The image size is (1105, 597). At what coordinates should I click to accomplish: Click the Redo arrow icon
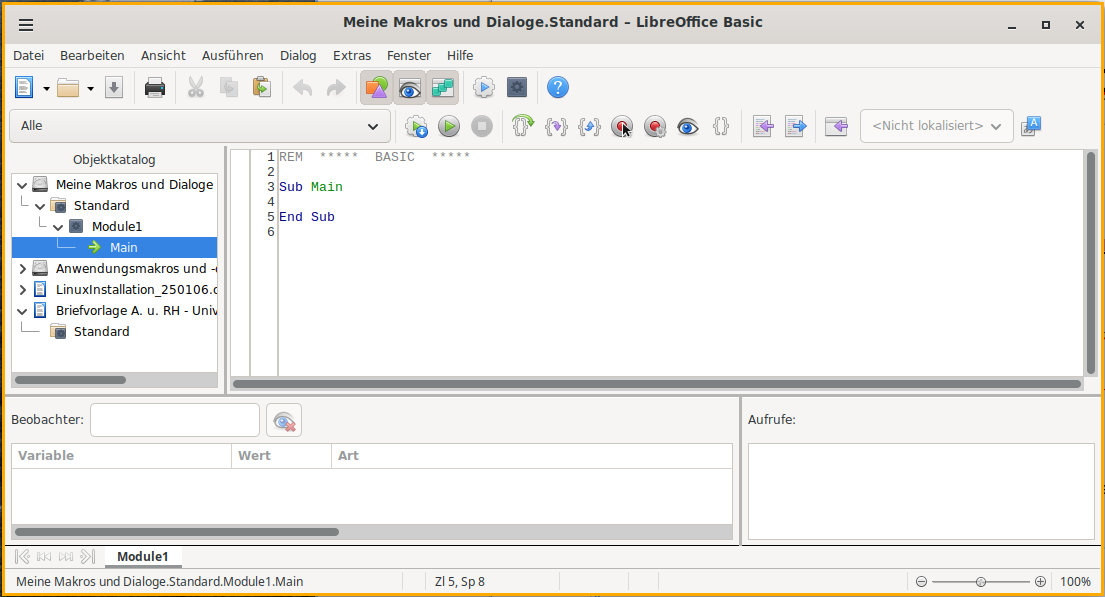336,87
